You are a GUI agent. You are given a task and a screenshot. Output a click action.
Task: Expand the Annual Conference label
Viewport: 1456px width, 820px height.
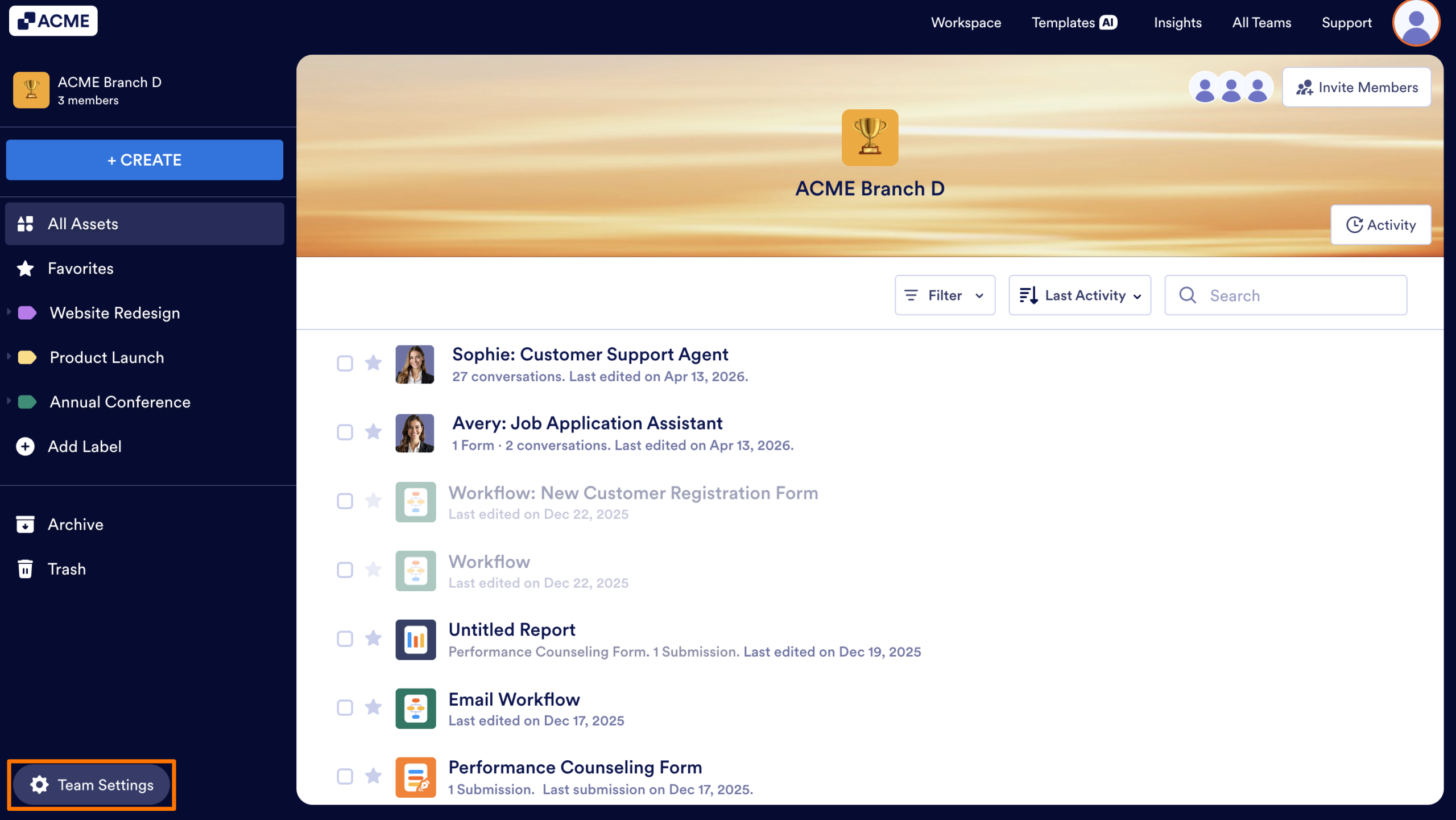click(x=9, y=401)
